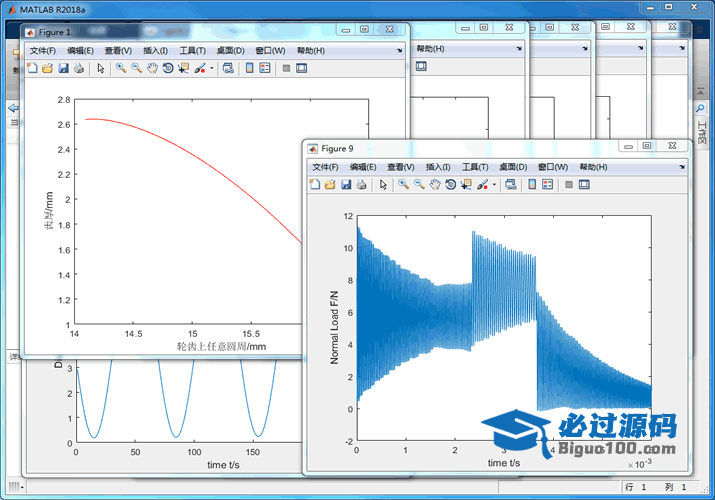Enable Zoom In mode in Figure 9
This screenshot has width=715, height=500.
click(x=403, y=184)
